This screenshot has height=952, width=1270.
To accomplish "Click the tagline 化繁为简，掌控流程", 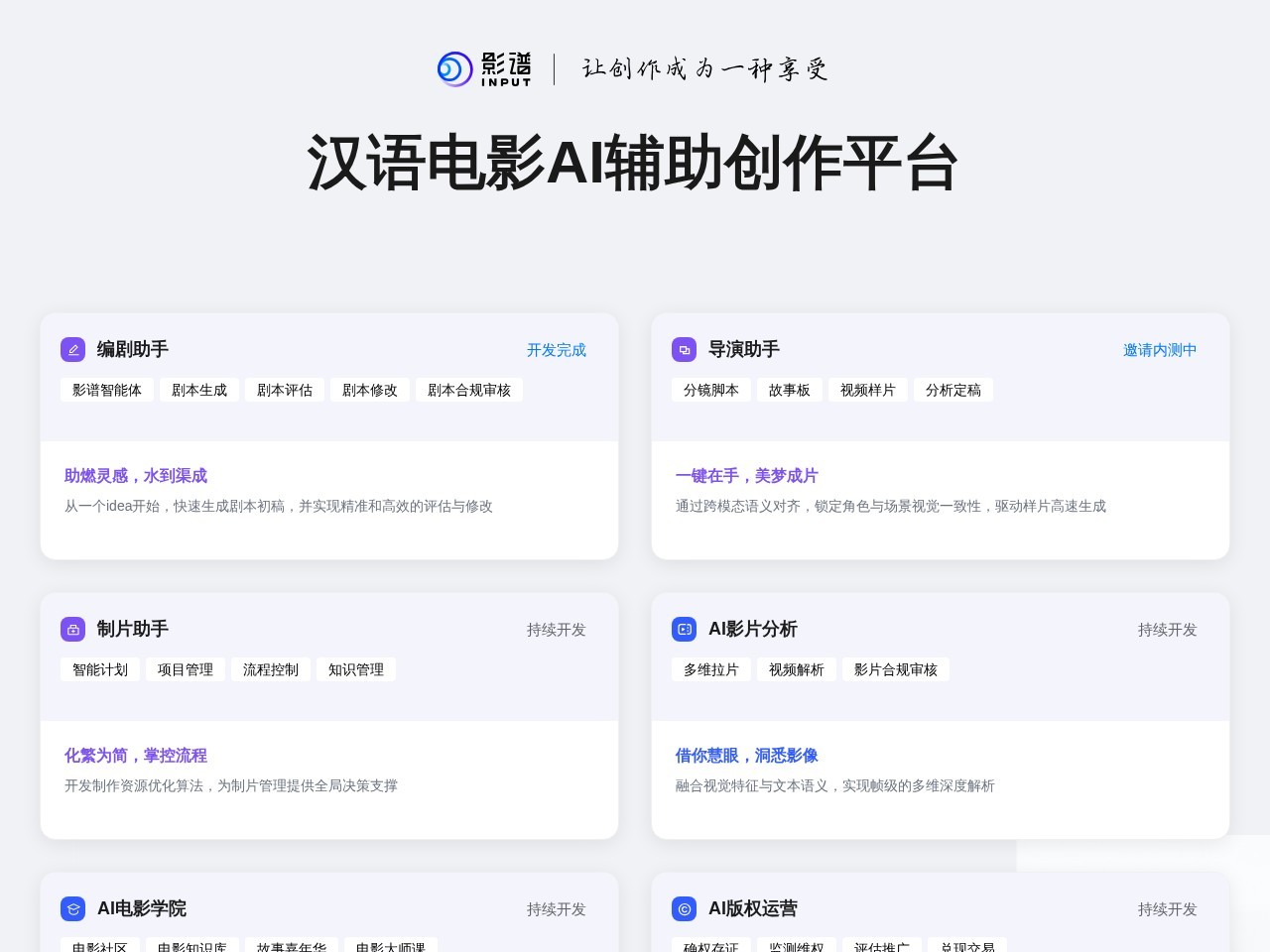I will (136, 756).
